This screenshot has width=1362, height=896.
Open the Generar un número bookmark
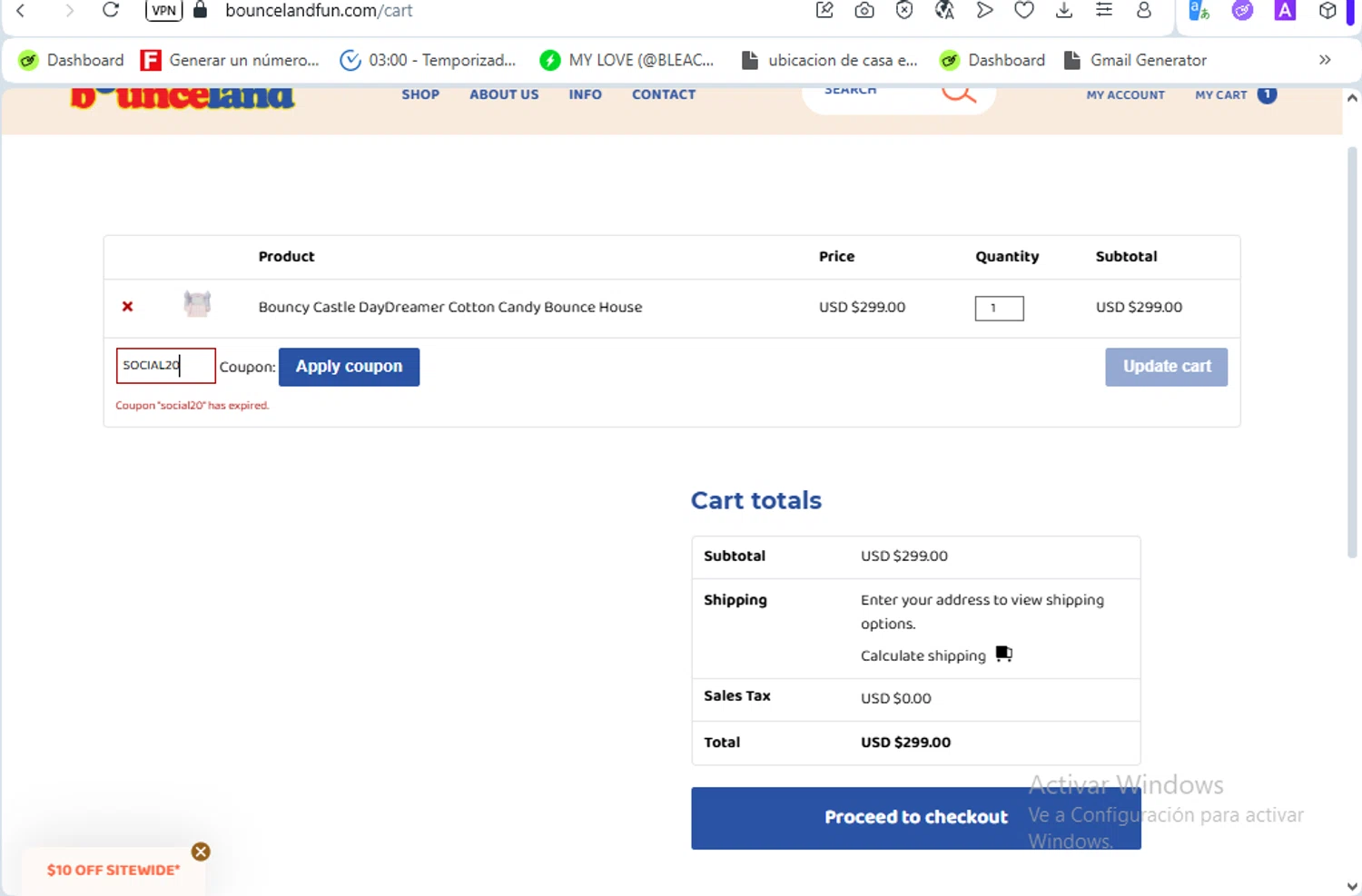(230, 60)
